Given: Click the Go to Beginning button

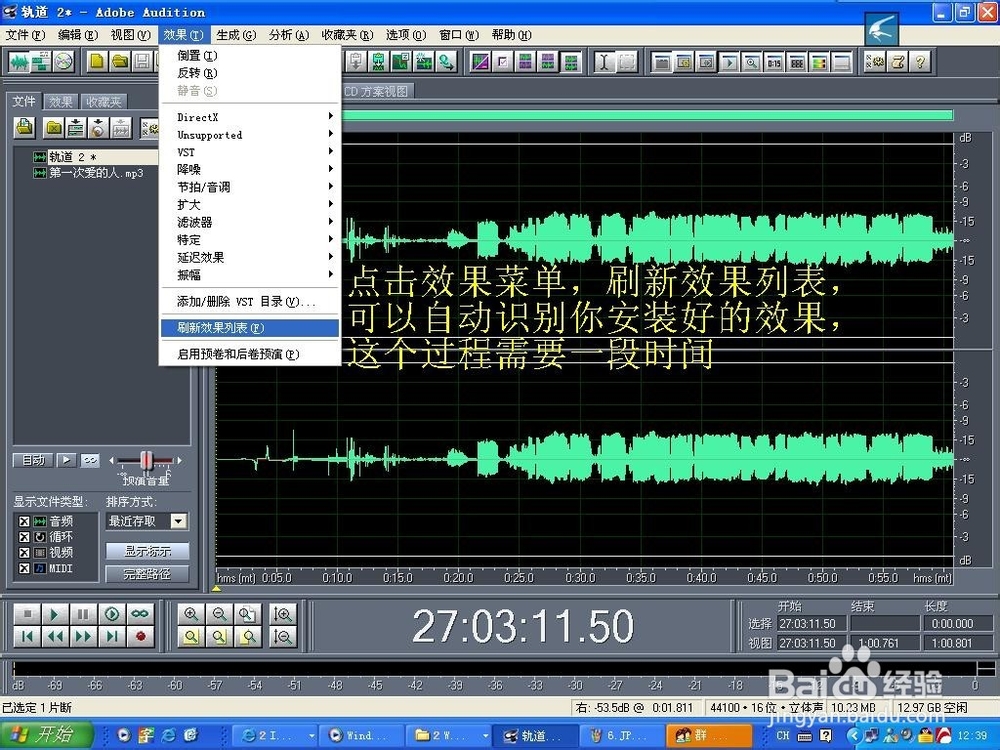Looking at the screenshot, I should coord(27,636).
